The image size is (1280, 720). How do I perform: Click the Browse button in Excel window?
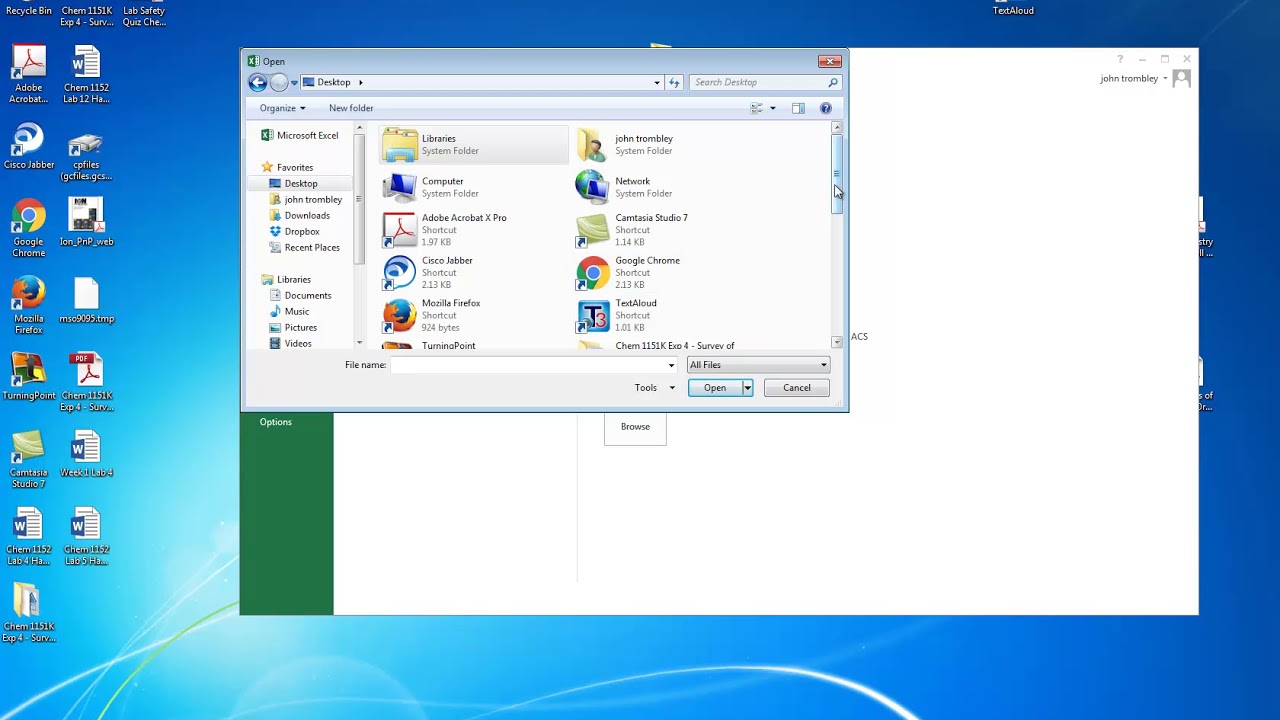(x=635, y=427)
